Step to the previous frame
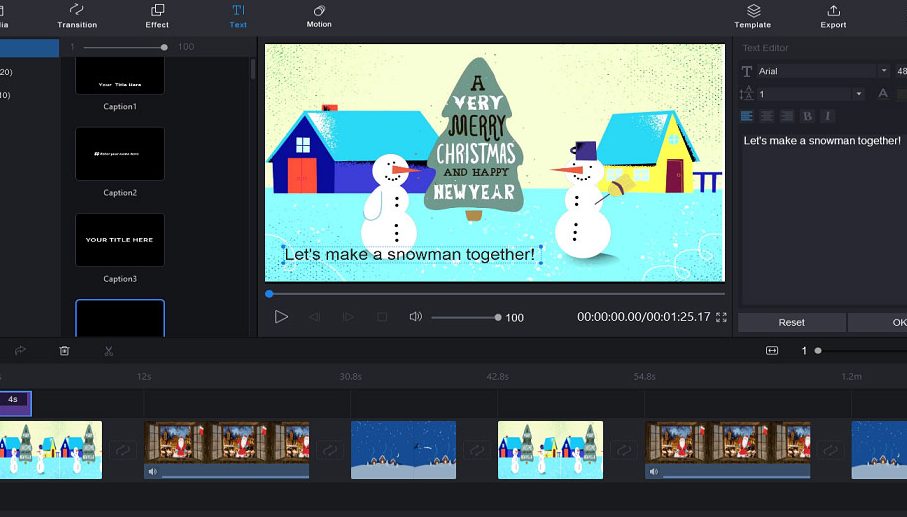This screenshot has height=517, width=907. tap(314, 317)
